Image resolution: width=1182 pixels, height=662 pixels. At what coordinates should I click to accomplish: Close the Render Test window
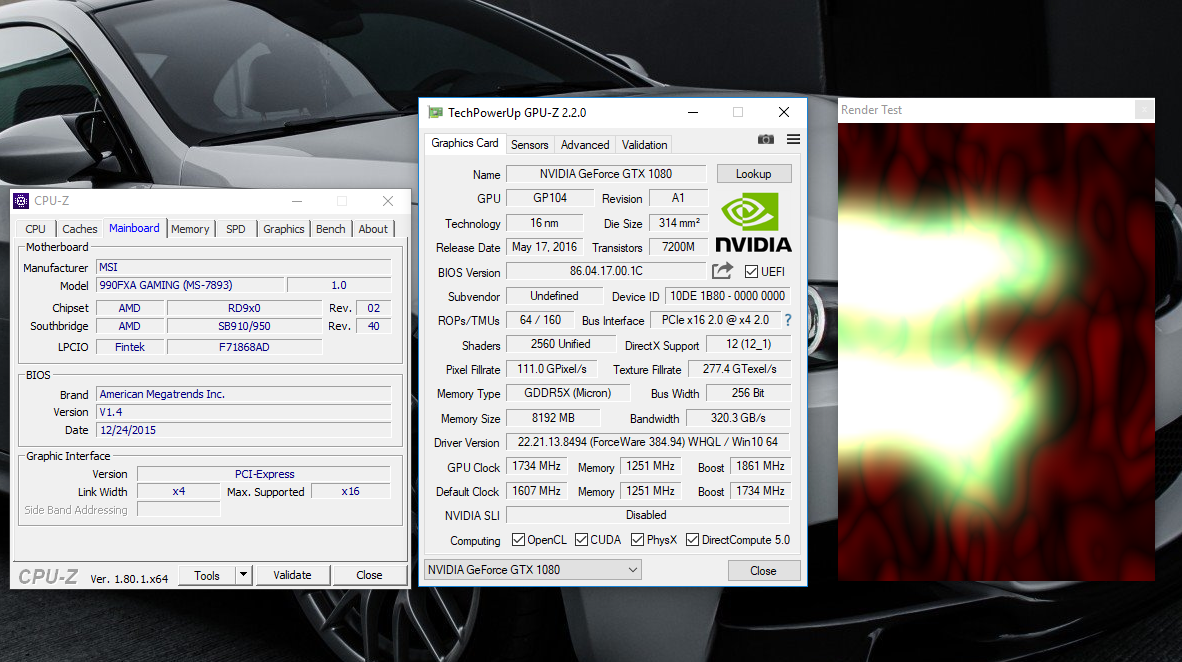(x=1144, y=110)
